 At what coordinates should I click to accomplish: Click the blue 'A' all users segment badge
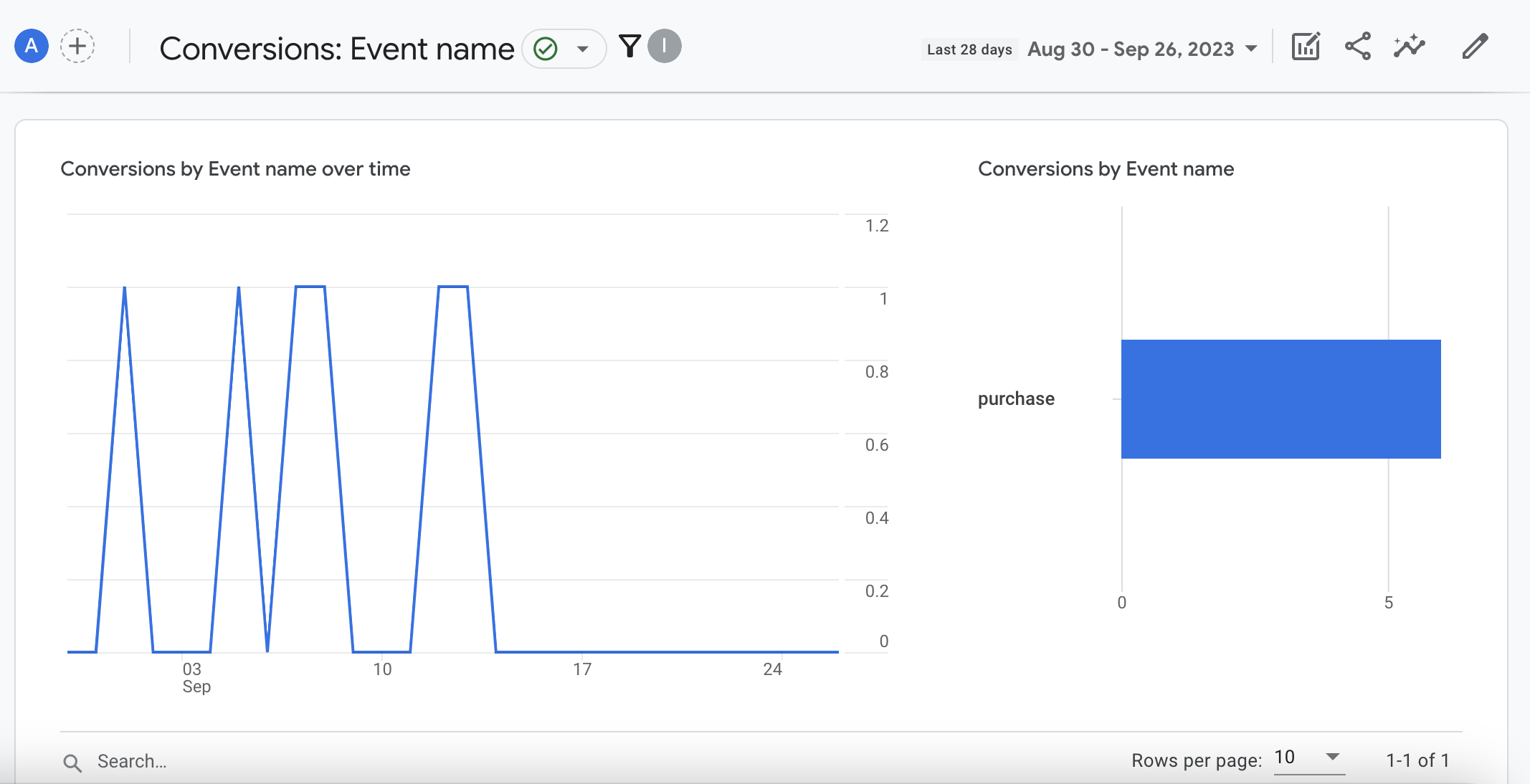coord(32,47)
